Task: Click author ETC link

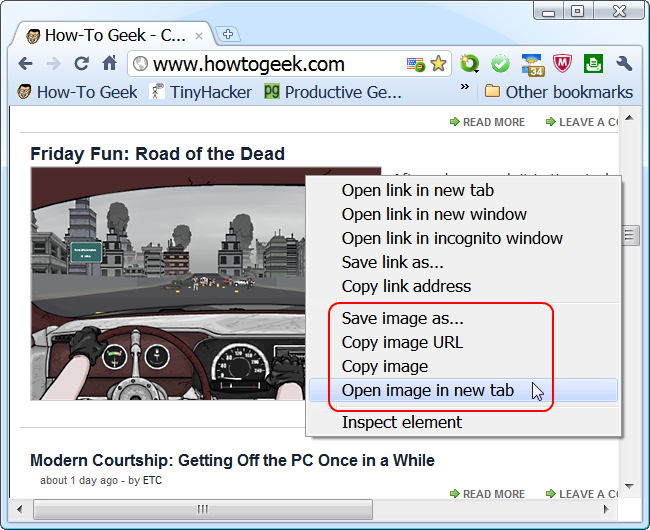Action: tap(152, 480)
